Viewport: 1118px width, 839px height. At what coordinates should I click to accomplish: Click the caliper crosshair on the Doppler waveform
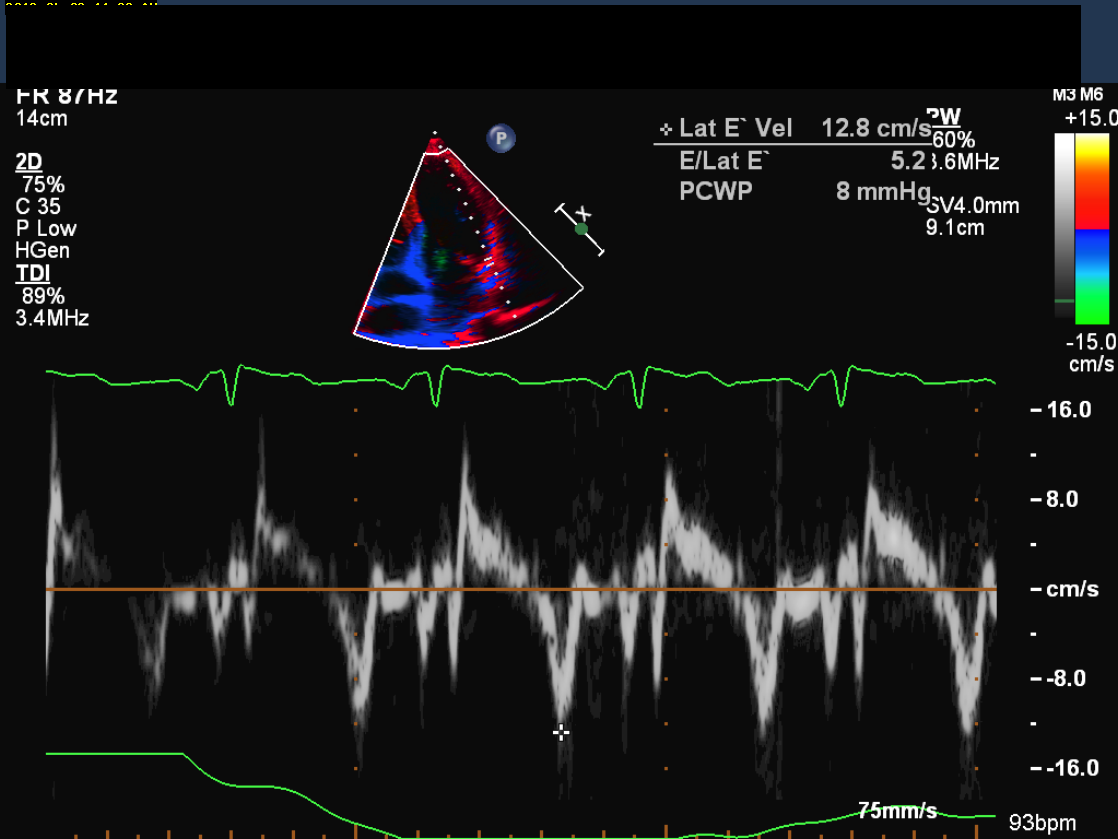coord(561,733)
